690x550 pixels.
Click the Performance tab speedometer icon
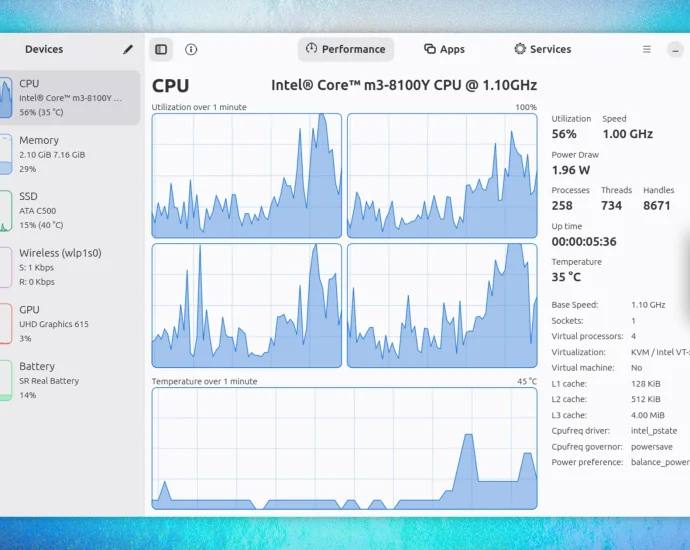312,48
